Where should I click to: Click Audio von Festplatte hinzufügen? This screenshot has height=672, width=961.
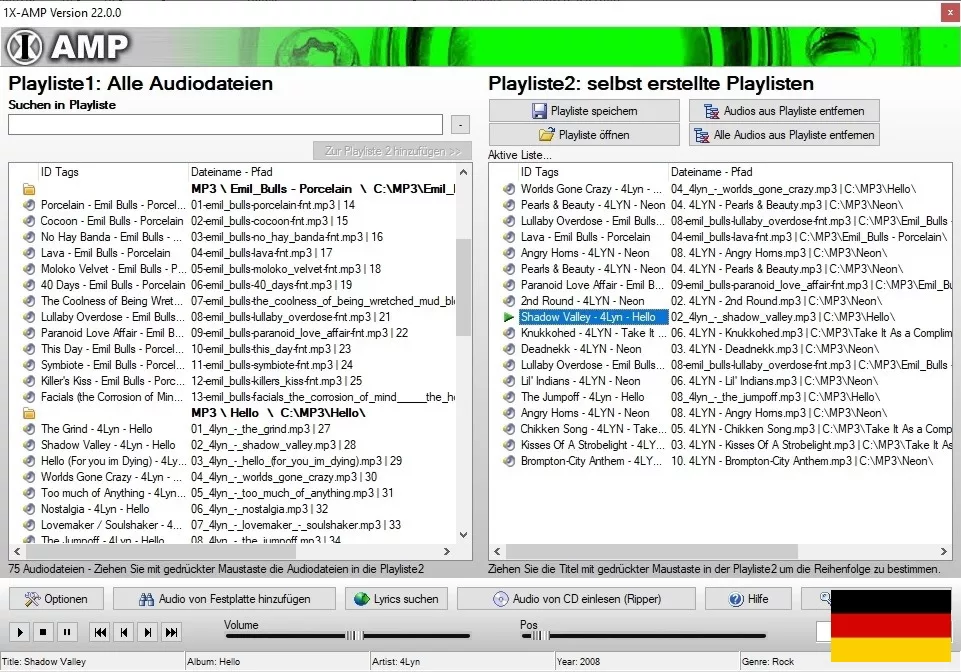(224, 599)
